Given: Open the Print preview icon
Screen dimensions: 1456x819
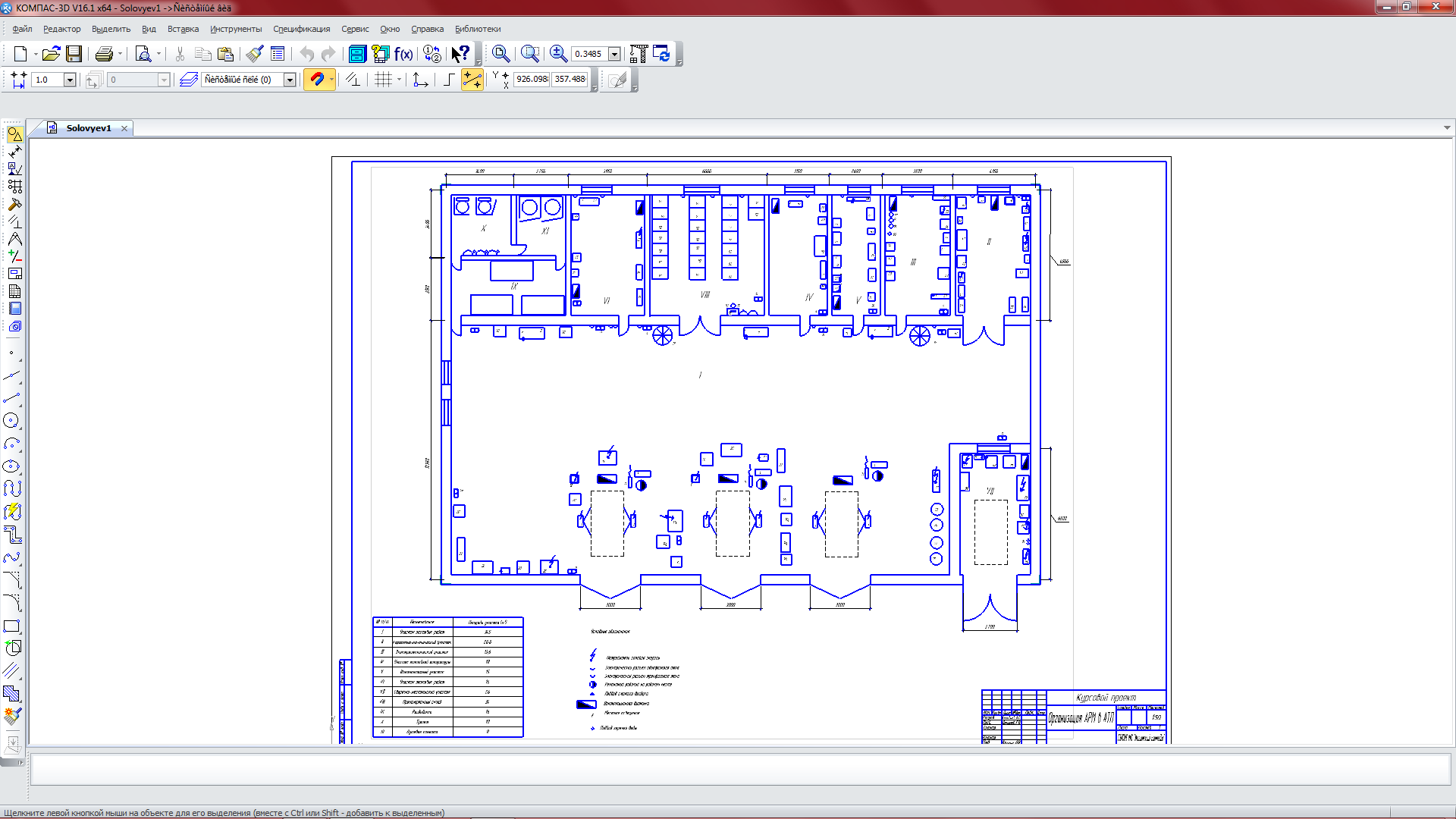Looking at the screenshot, I should click(143, 54).
